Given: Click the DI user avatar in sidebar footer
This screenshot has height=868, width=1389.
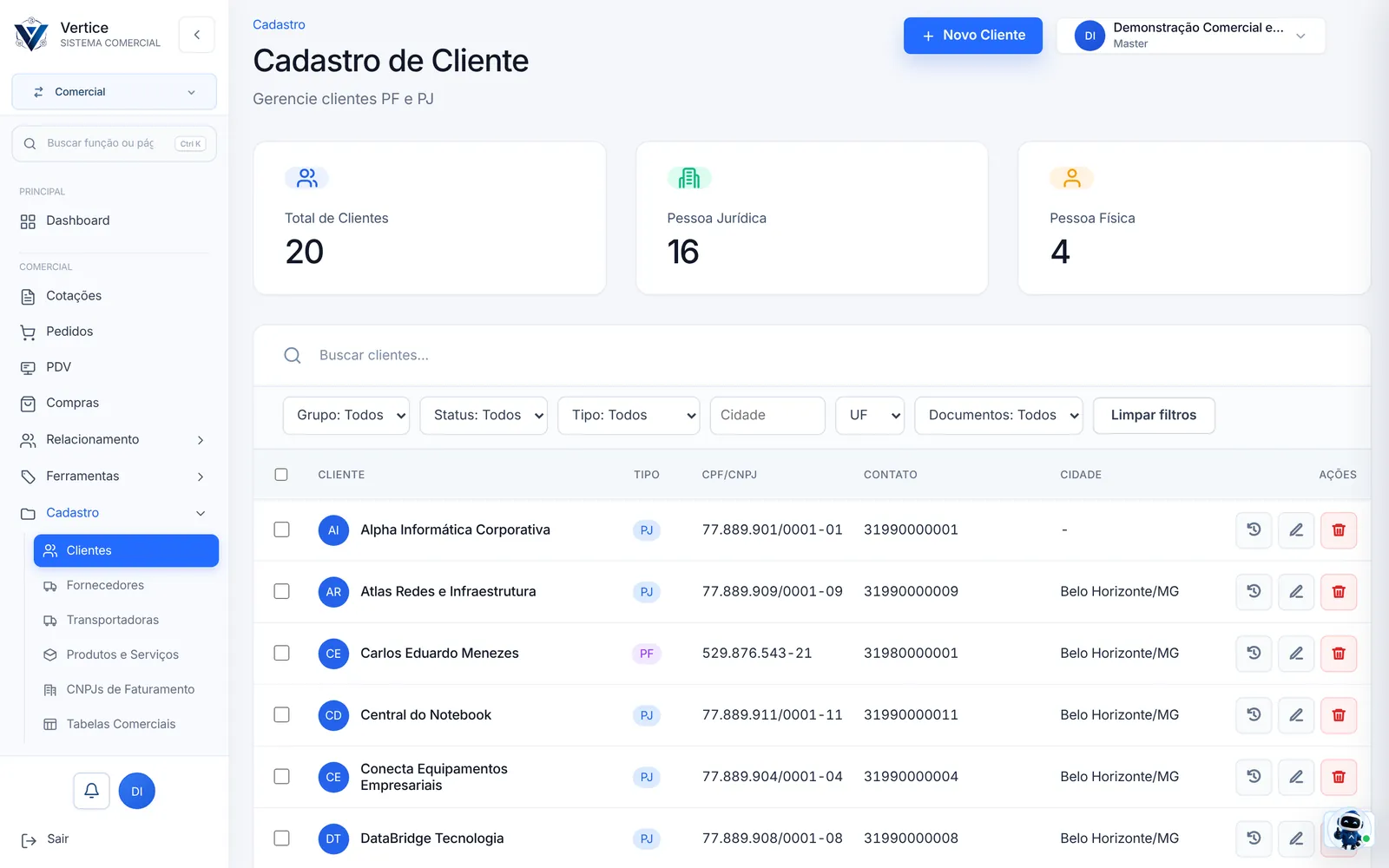Looking at the screenshot, I should (x=136, y=791).
